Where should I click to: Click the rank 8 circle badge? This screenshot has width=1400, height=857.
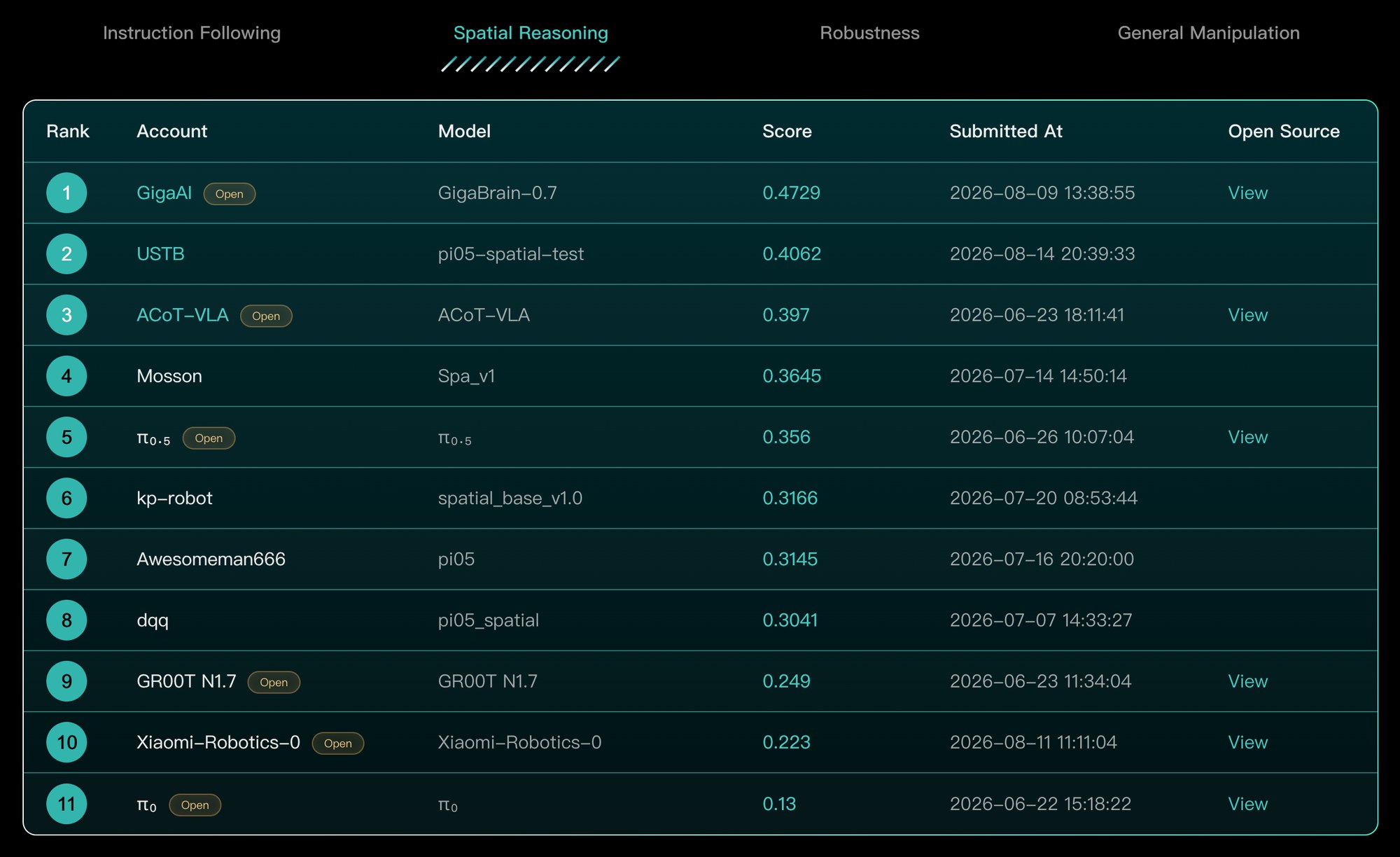click(x=66, y=620)
